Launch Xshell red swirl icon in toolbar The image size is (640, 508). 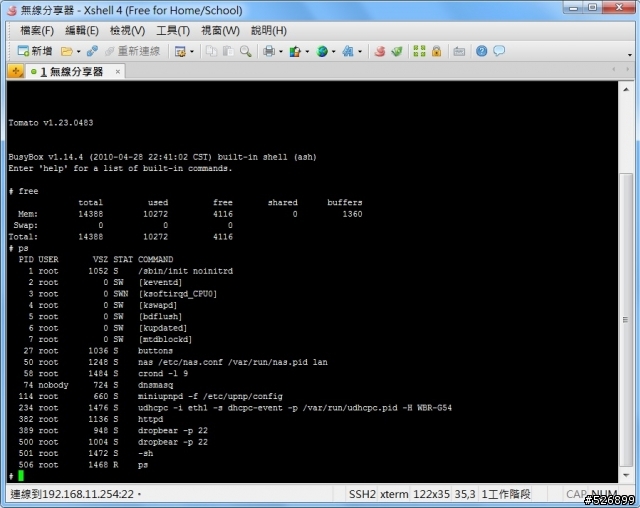click(x=380, y=51)
